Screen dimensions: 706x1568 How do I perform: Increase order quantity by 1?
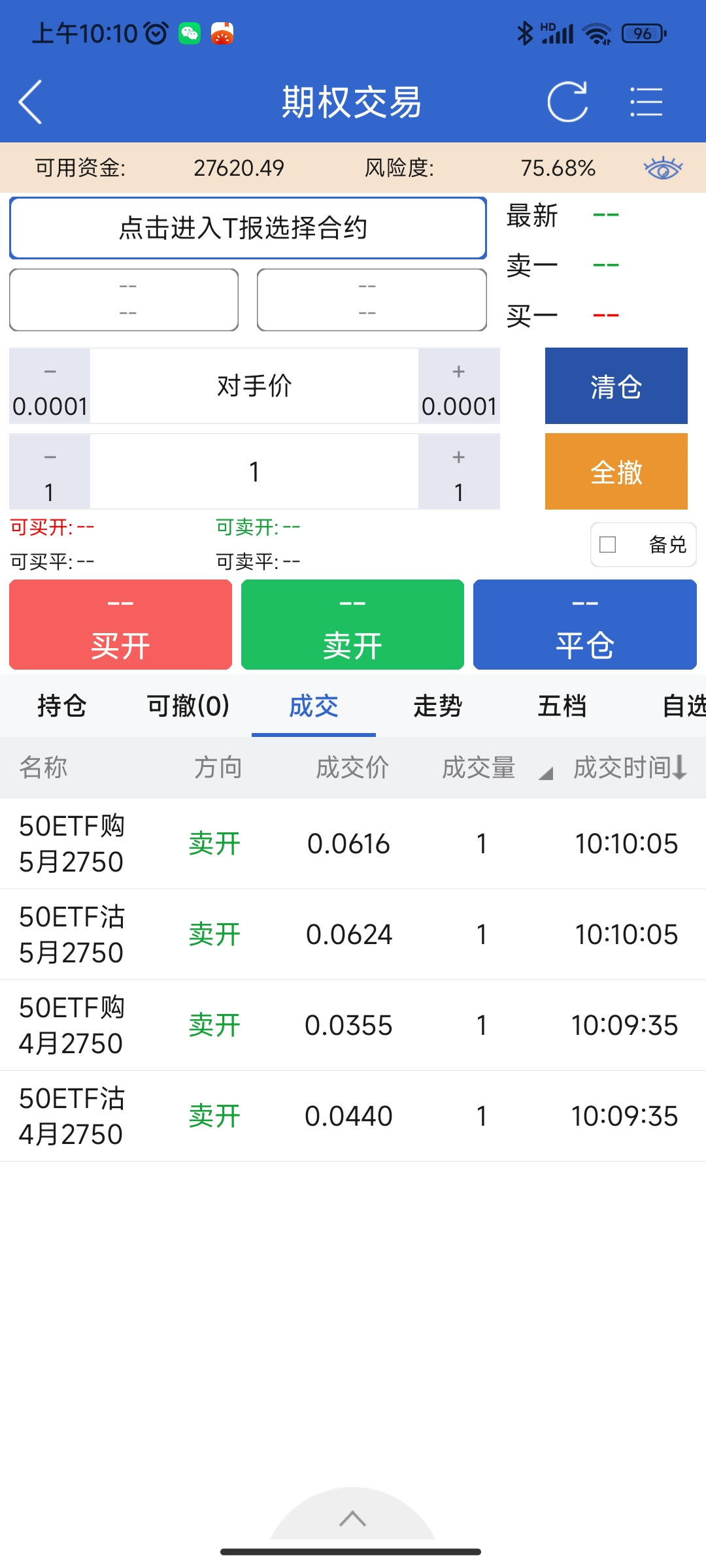(459, 472)
